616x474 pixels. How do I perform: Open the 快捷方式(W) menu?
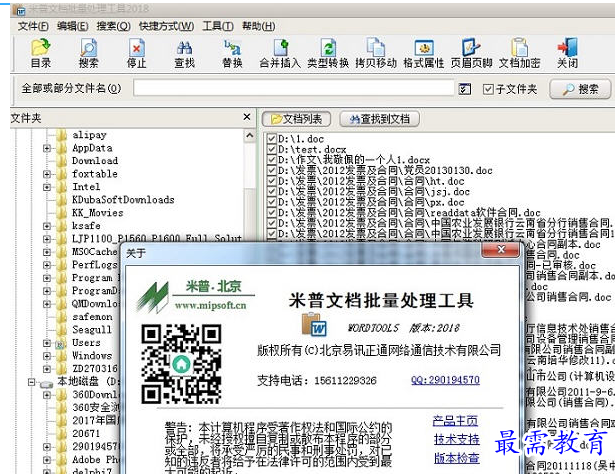click(x=167, y=26)
